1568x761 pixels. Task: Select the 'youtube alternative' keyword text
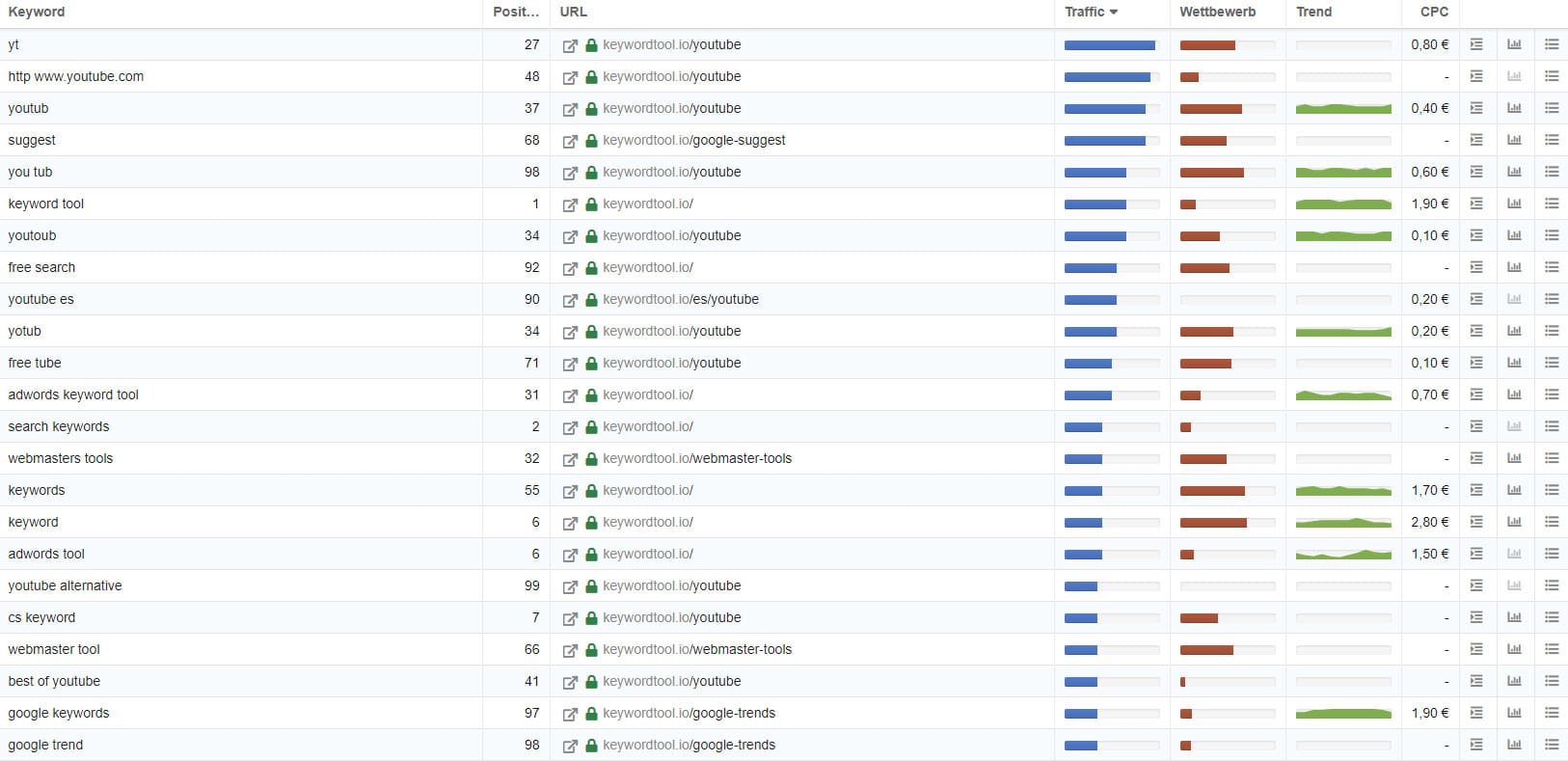pyautogui.click(x=65, y=585)
